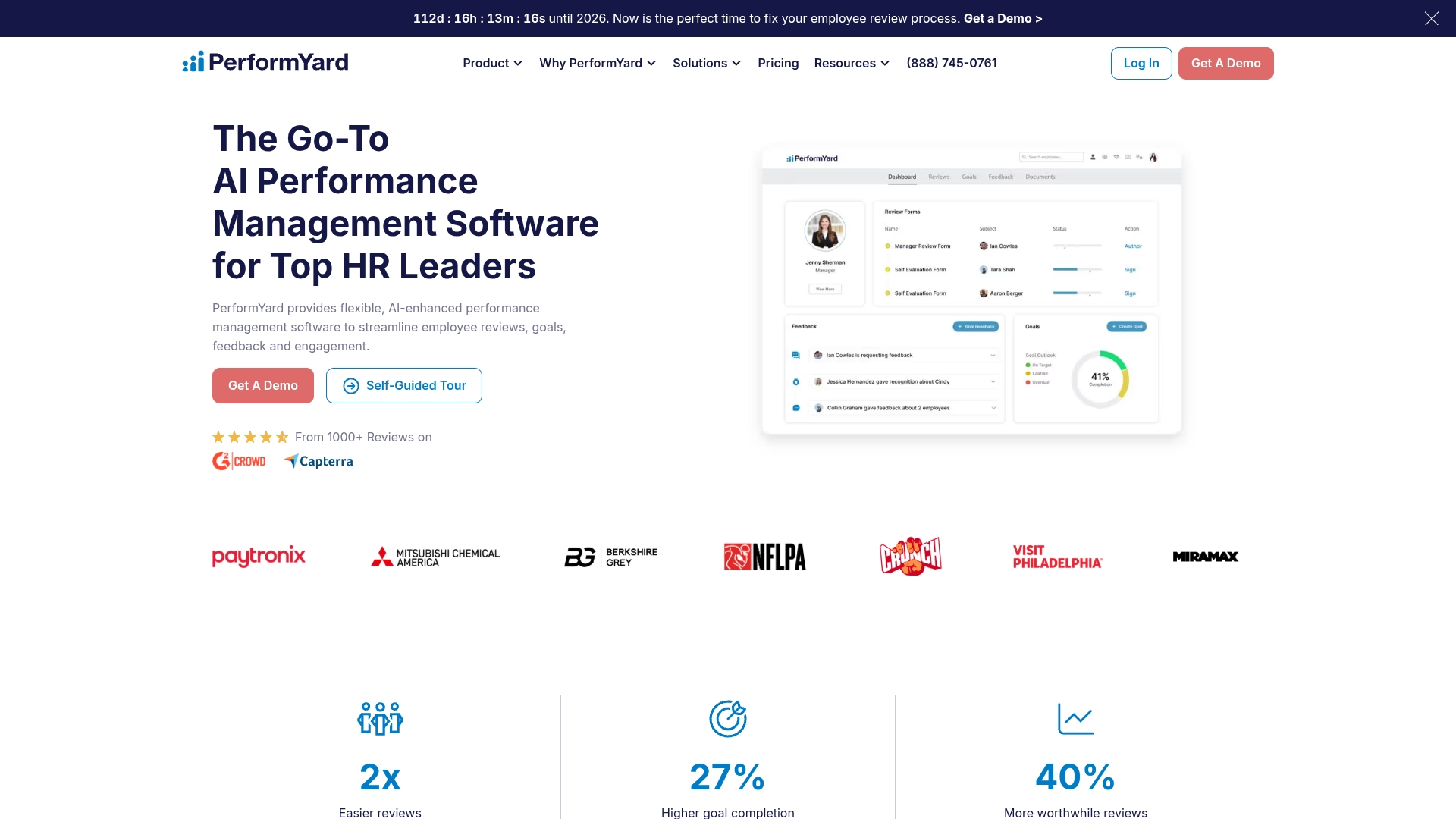Viewport: 1456px width, 819px height.
Task: Click the Berkshire Grey logo
Action: pyautogui.click(x=611, y=557)
